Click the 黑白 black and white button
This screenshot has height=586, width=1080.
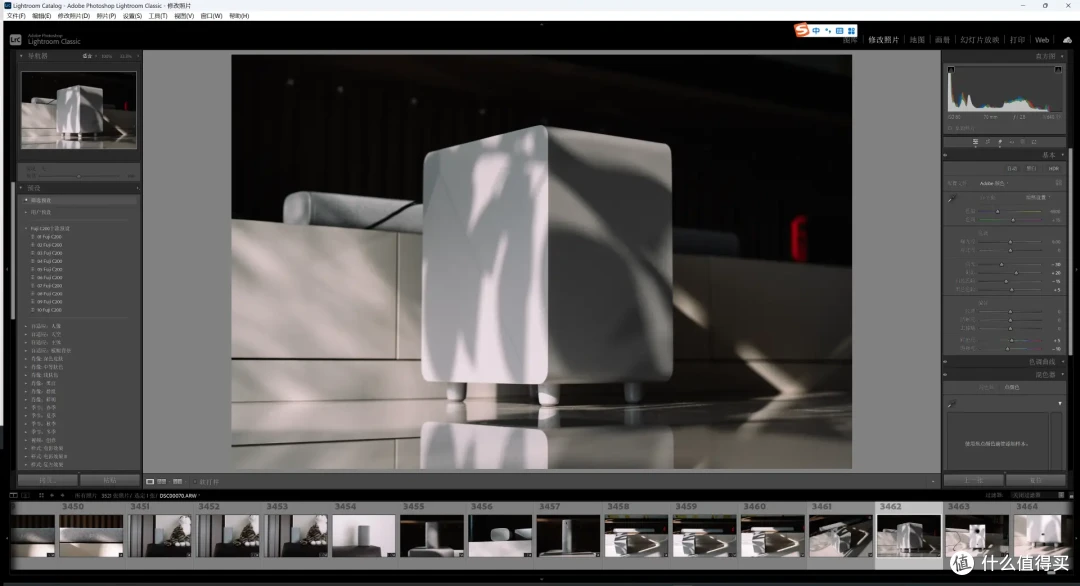(x=1032, y=169)
